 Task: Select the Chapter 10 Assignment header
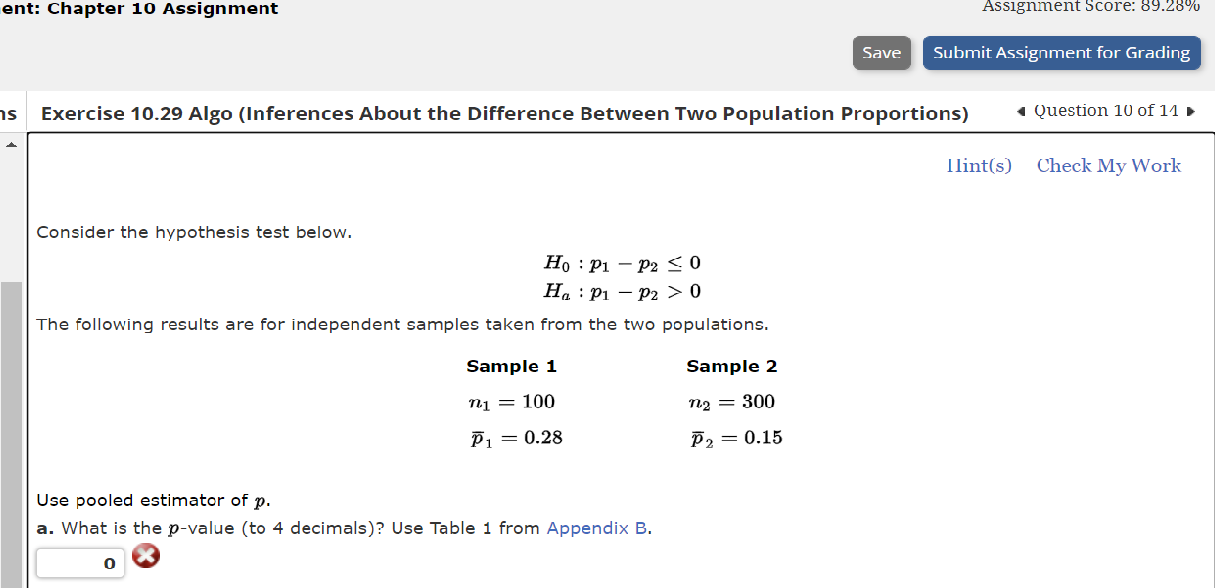click(140, 9)
